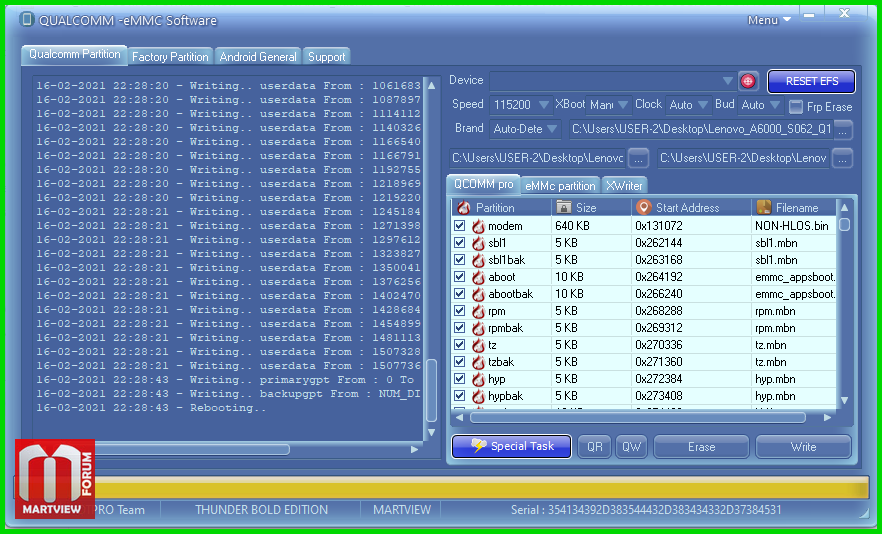Uncheck the abootbak partition checkbox
The image size is (882, 534).
coord(460,294)
